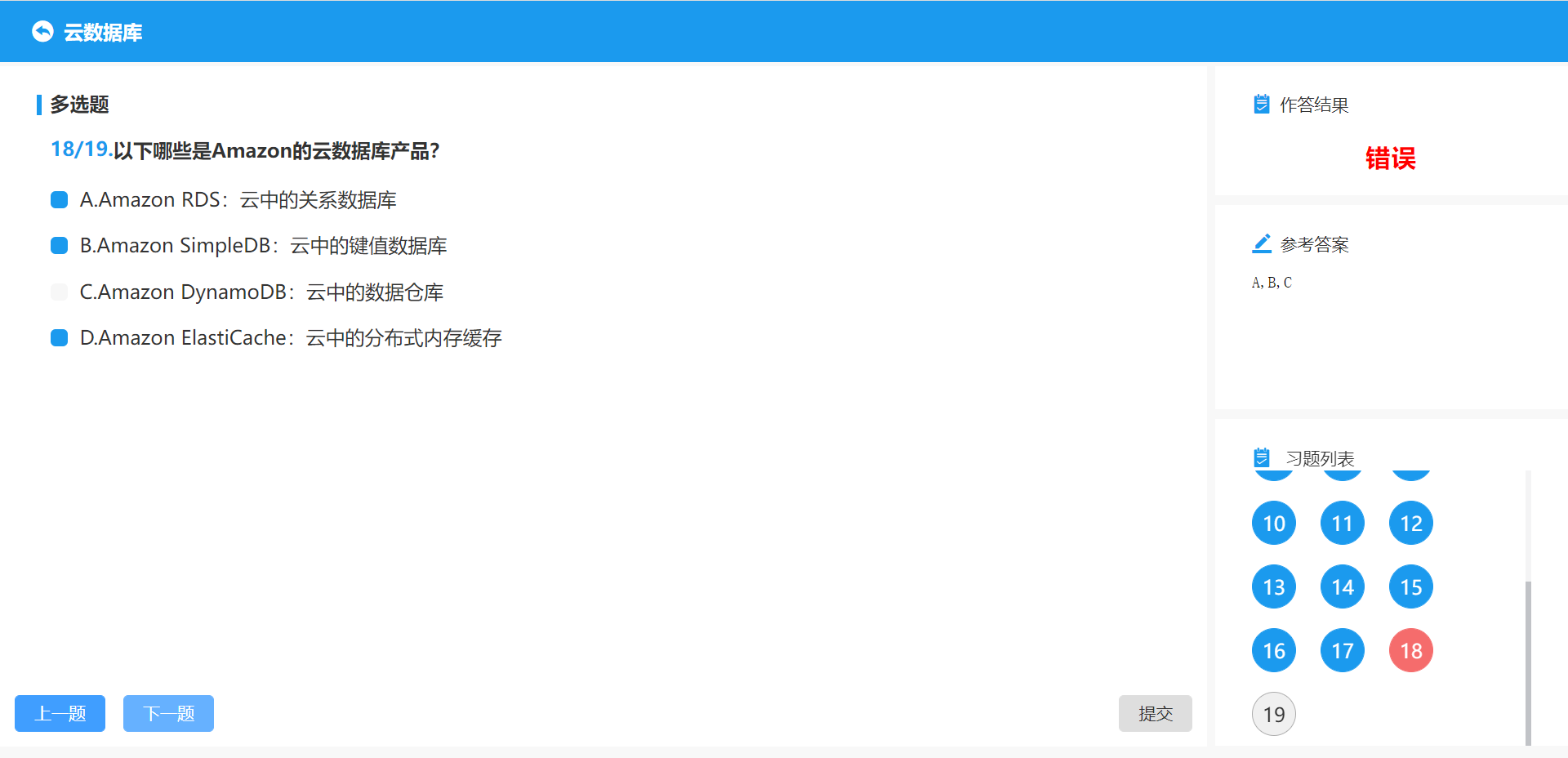Click the question text '以下哪些是Amazon的云数据库产品?'
Screen dimensions: 1568x758
(277, 151)
